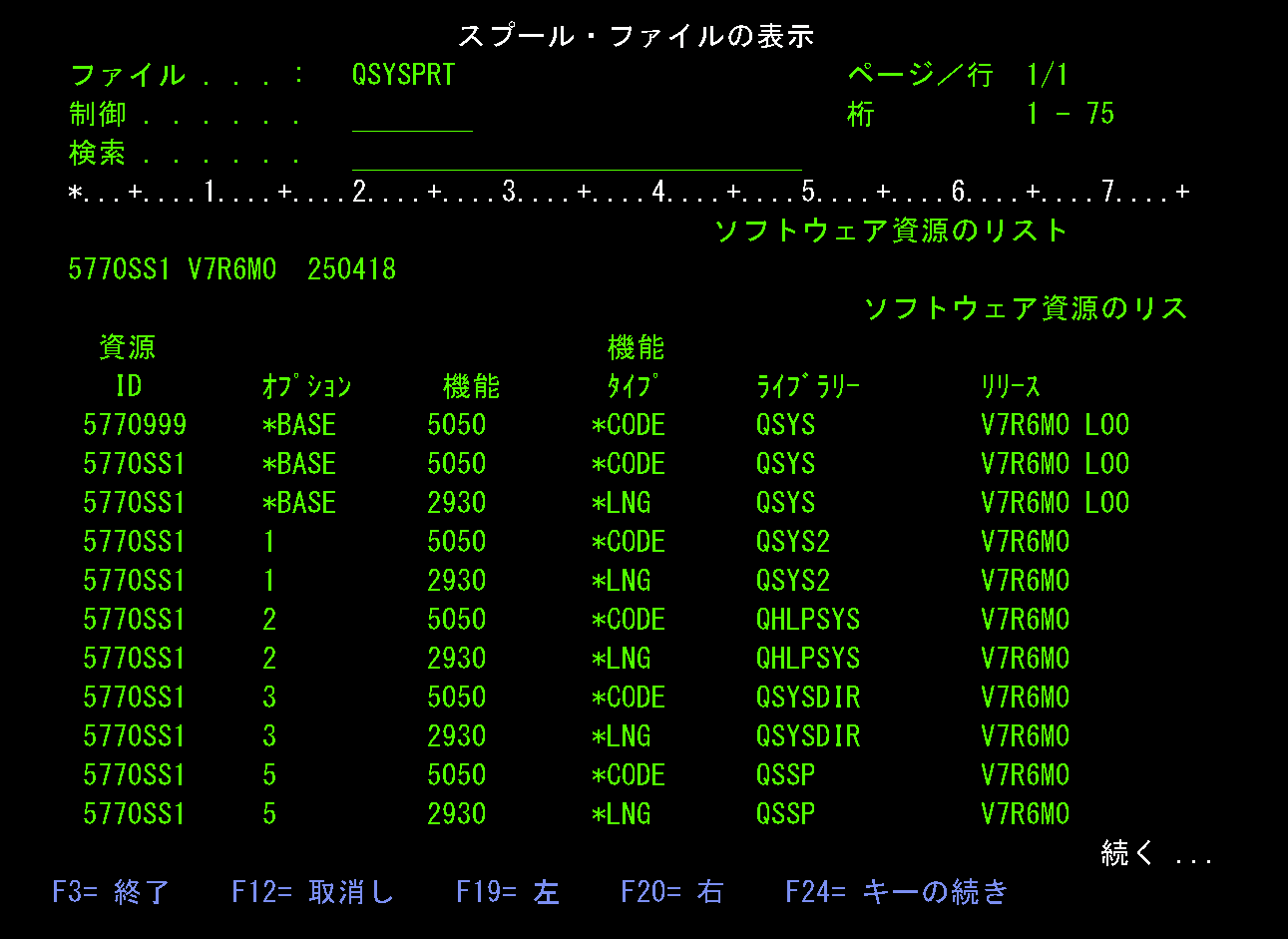
Task: Click the ﾘﾘｰｽ column header
Action: pos(1011,386)
